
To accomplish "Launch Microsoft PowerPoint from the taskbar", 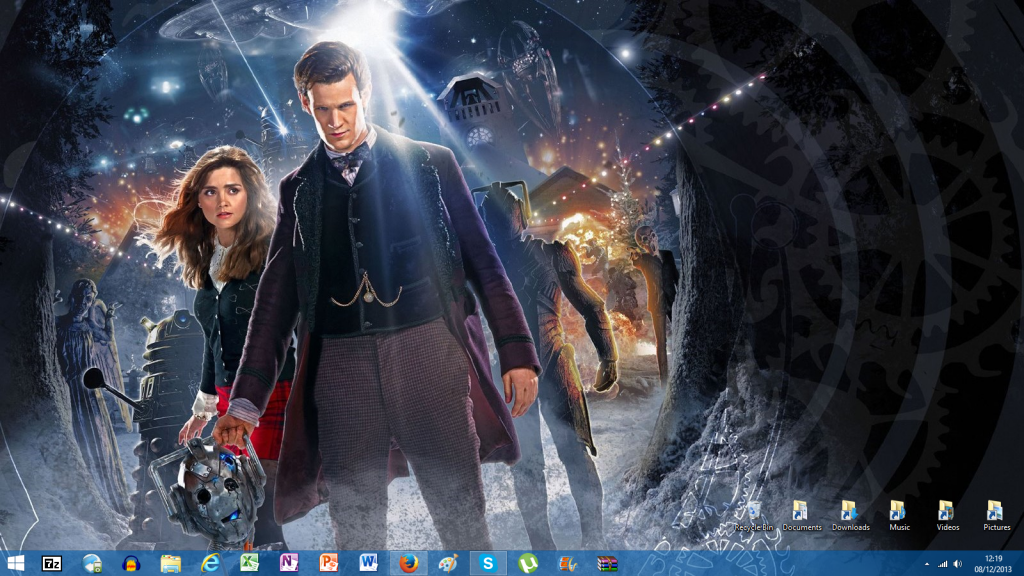I will (328, 563).
